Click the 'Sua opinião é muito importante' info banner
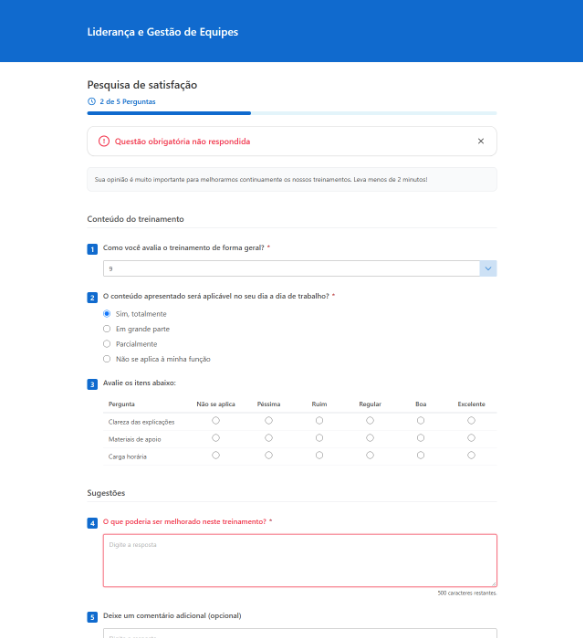The height and width of the screenshot is (638, 583). tap(292, 179)
